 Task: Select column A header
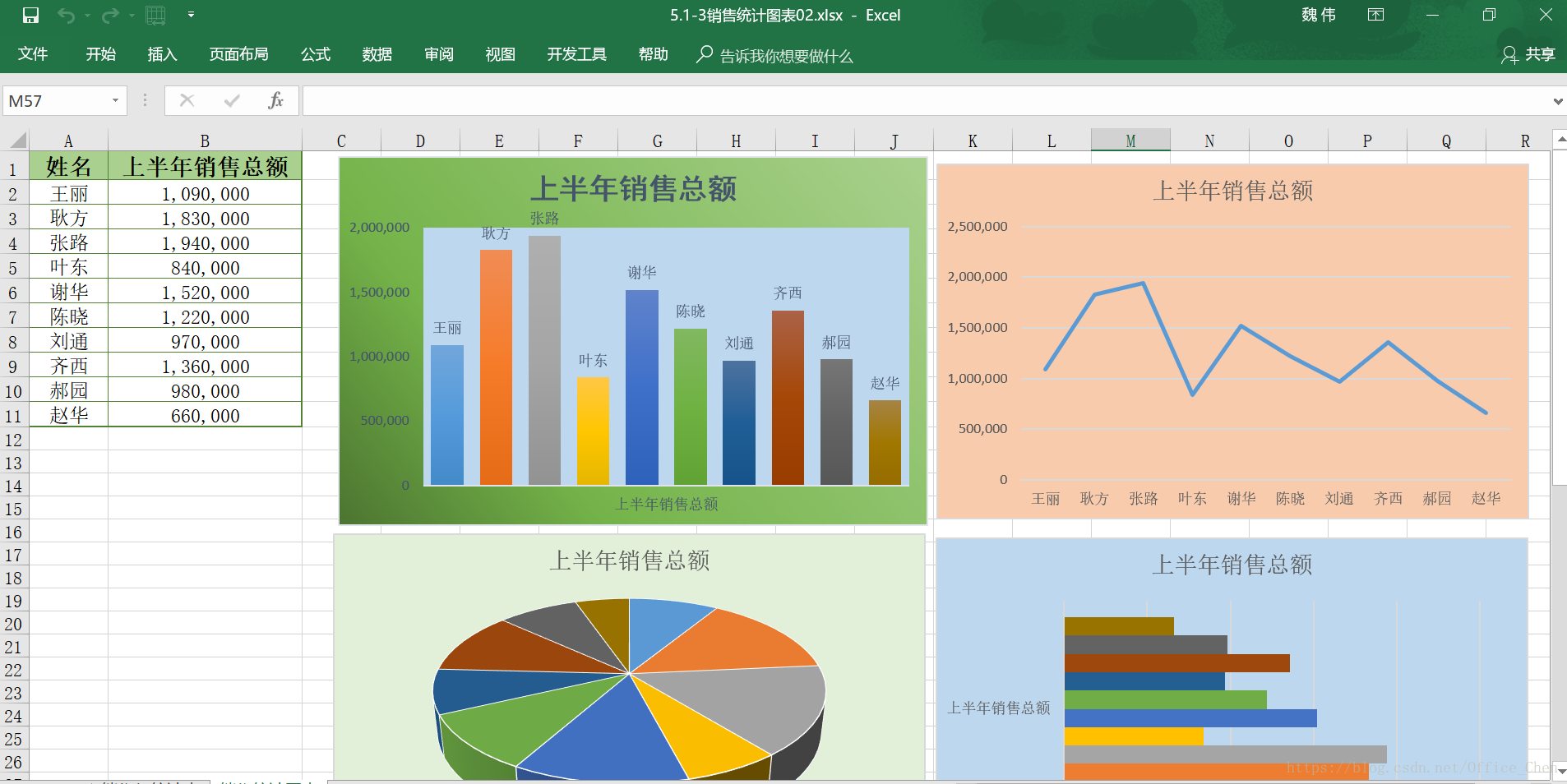(x=68, y=141)
